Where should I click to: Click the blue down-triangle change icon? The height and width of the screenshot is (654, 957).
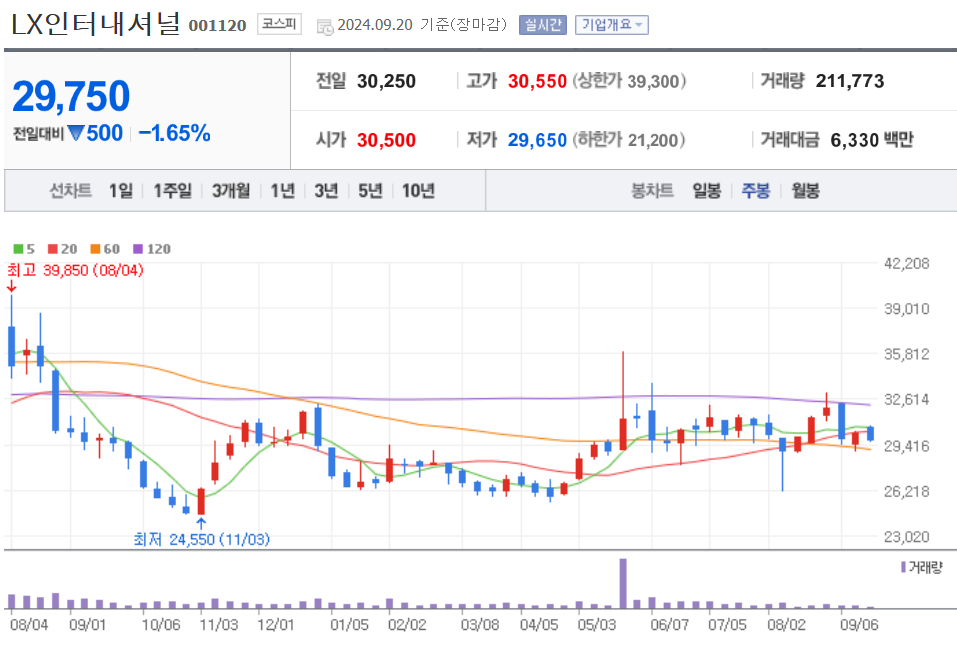coord(75,133)
